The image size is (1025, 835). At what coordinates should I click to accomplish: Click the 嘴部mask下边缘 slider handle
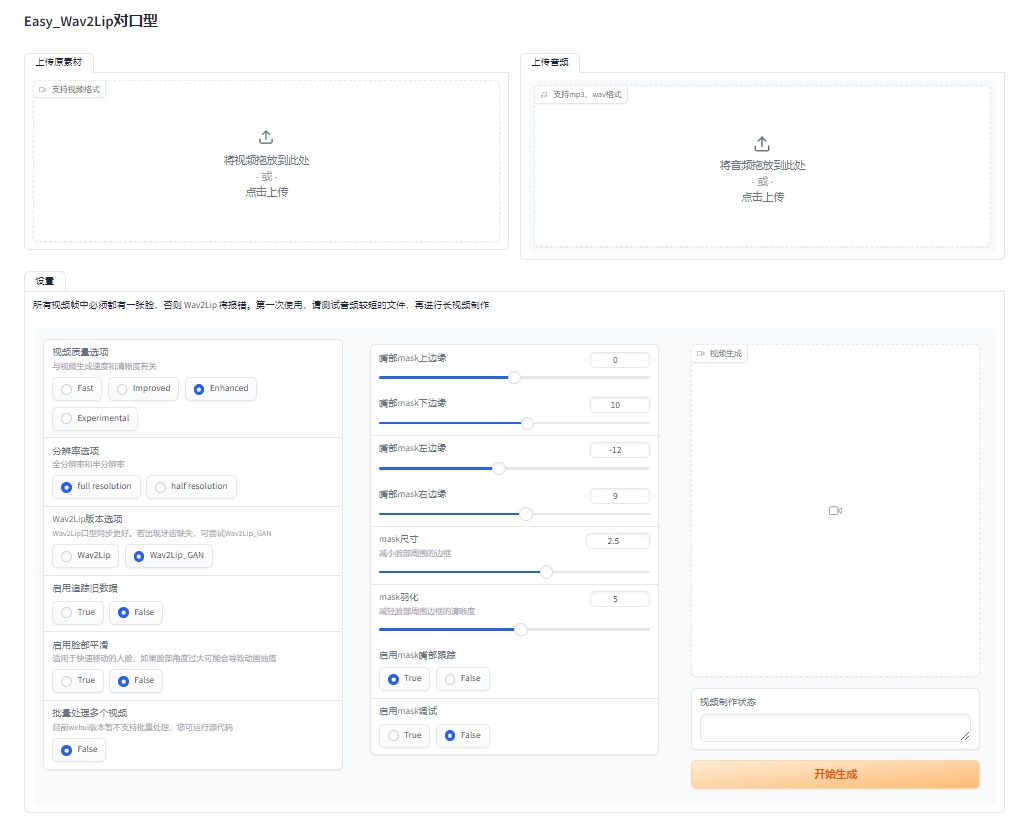click(x=527, y=423)
